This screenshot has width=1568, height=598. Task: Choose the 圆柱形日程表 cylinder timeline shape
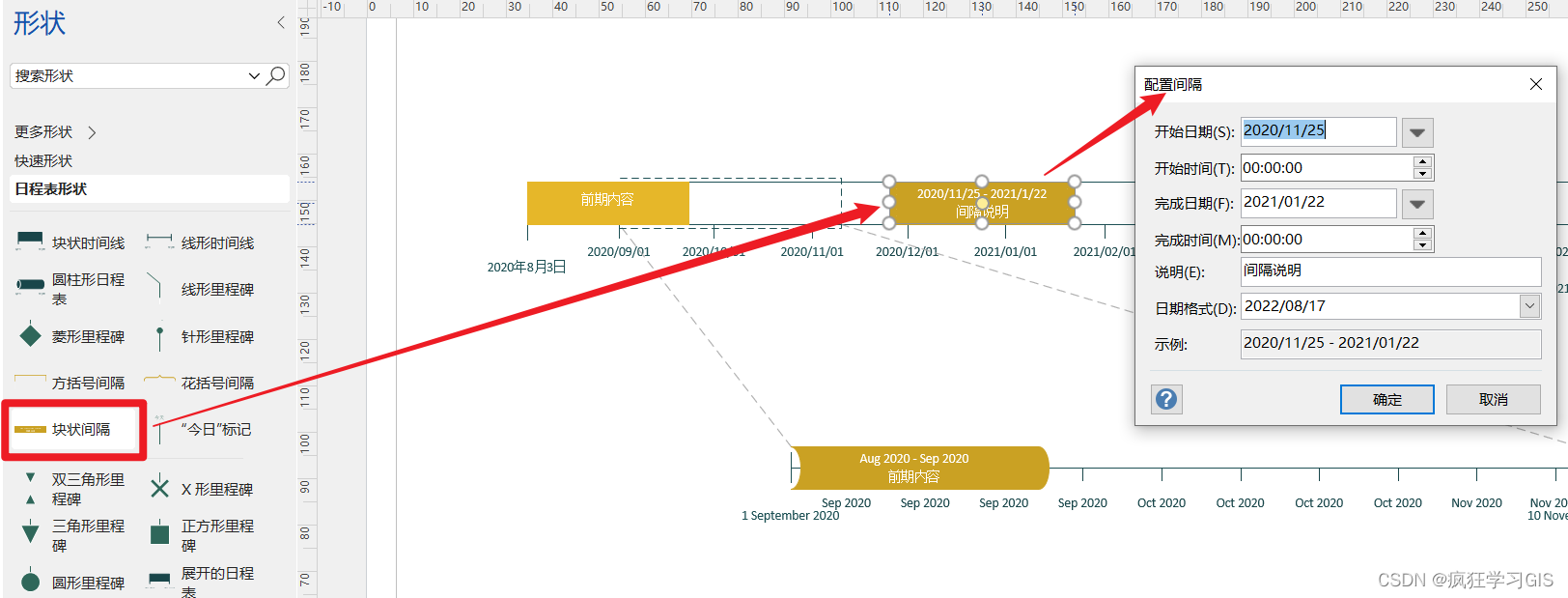coord(70,289)
